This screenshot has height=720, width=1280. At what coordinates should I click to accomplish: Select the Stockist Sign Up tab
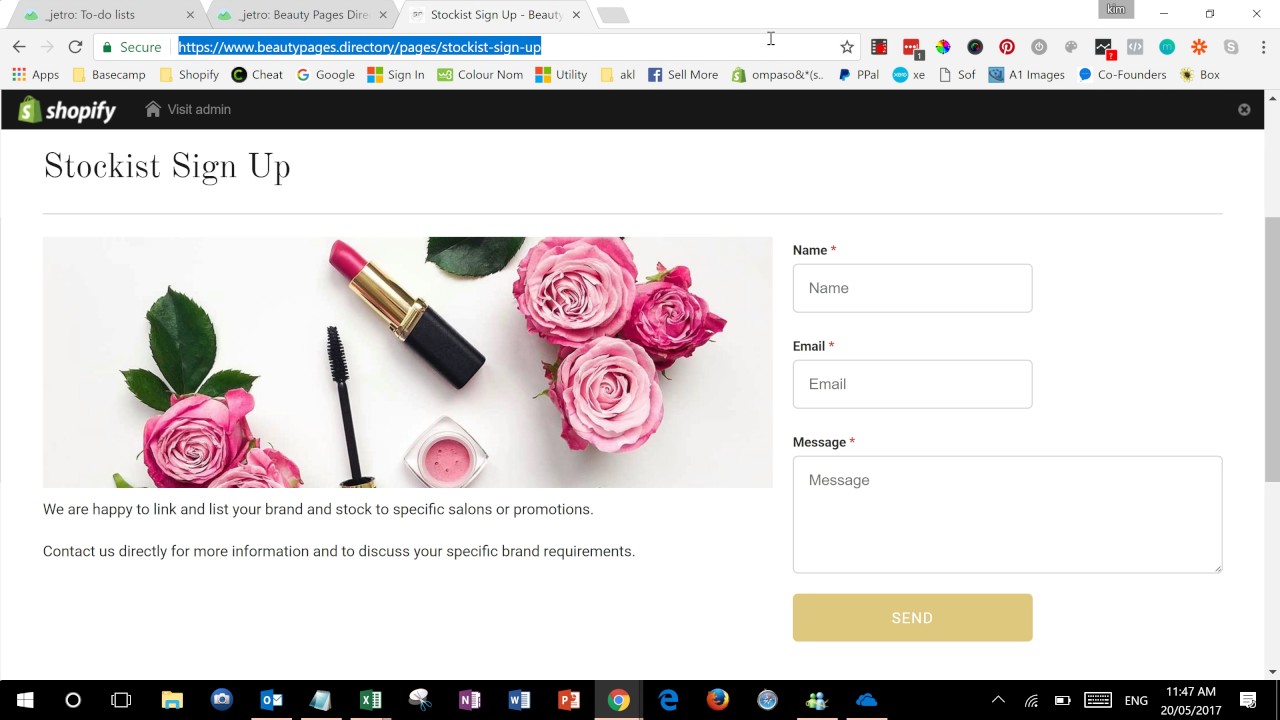[x=495, y=15]
